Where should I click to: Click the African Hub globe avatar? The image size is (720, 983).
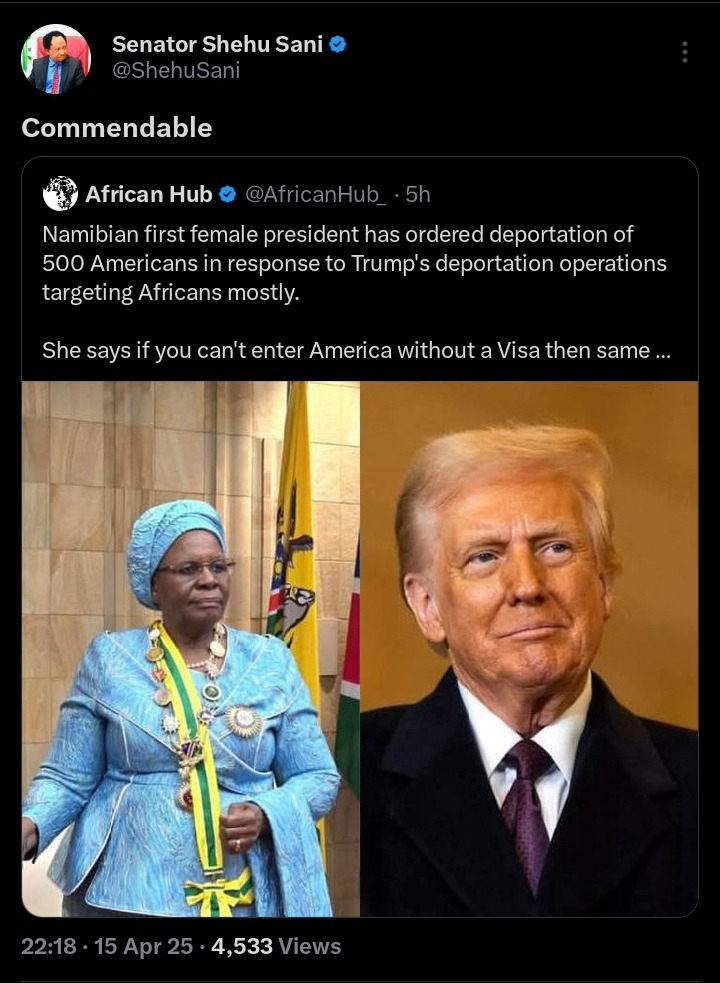60,193
